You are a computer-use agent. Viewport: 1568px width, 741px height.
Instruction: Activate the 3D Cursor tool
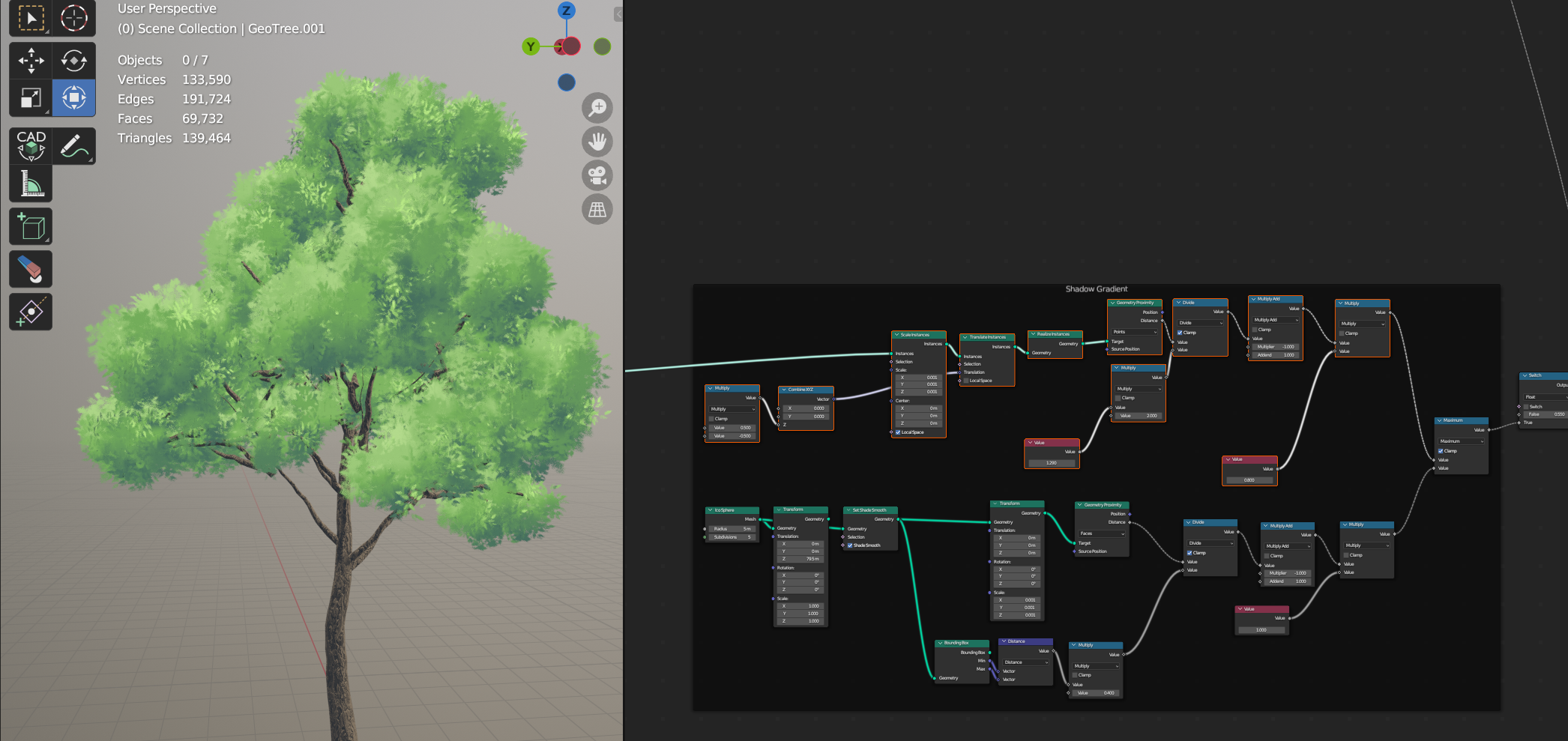[x=73, y=18]
